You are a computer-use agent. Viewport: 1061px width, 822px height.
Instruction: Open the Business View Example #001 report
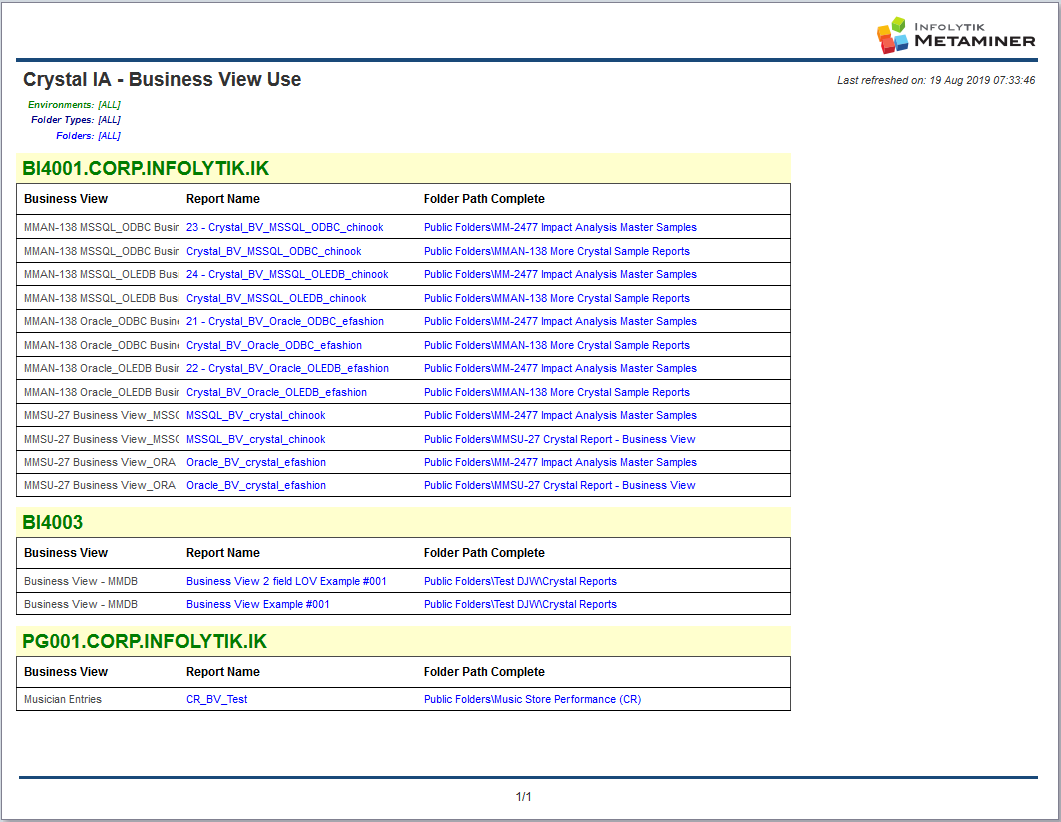258,604
